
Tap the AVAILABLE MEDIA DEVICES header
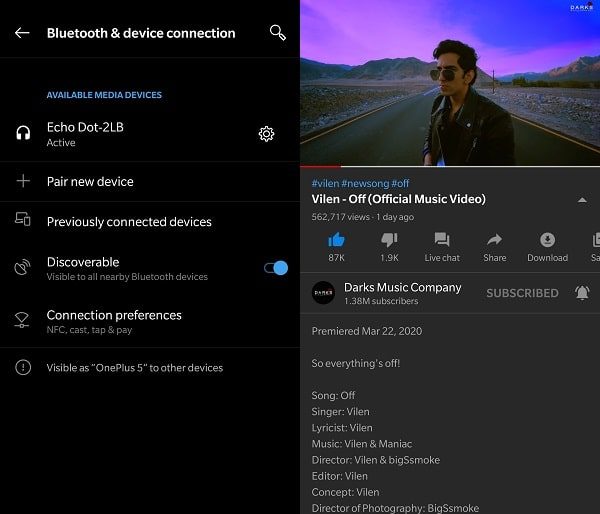click(x=104, y=95)
